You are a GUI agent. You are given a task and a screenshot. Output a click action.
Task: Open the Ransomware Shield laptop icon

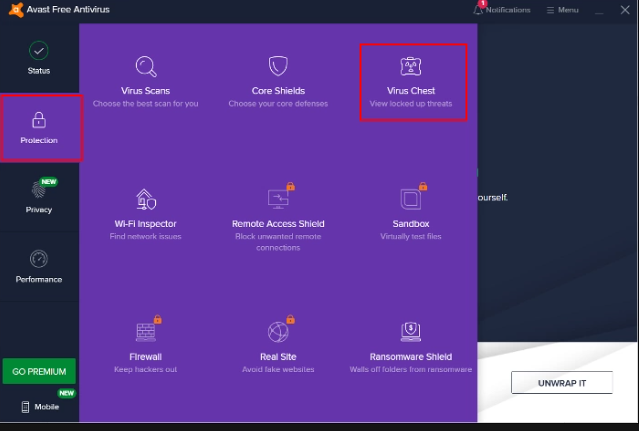pyautogui.click(x=411, y=332)
